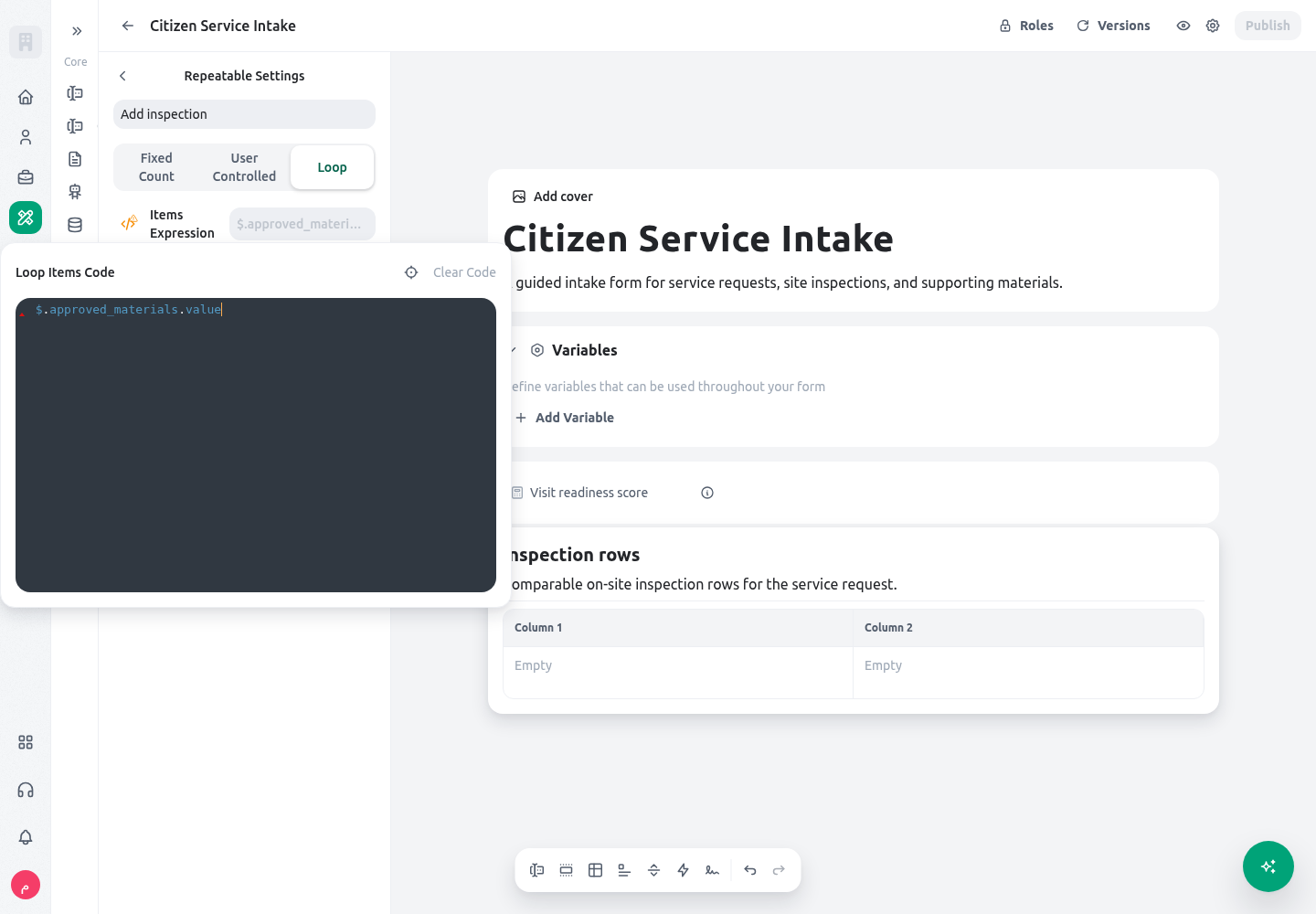Open the user profile sidebar icon

click(x=26, y=137)
